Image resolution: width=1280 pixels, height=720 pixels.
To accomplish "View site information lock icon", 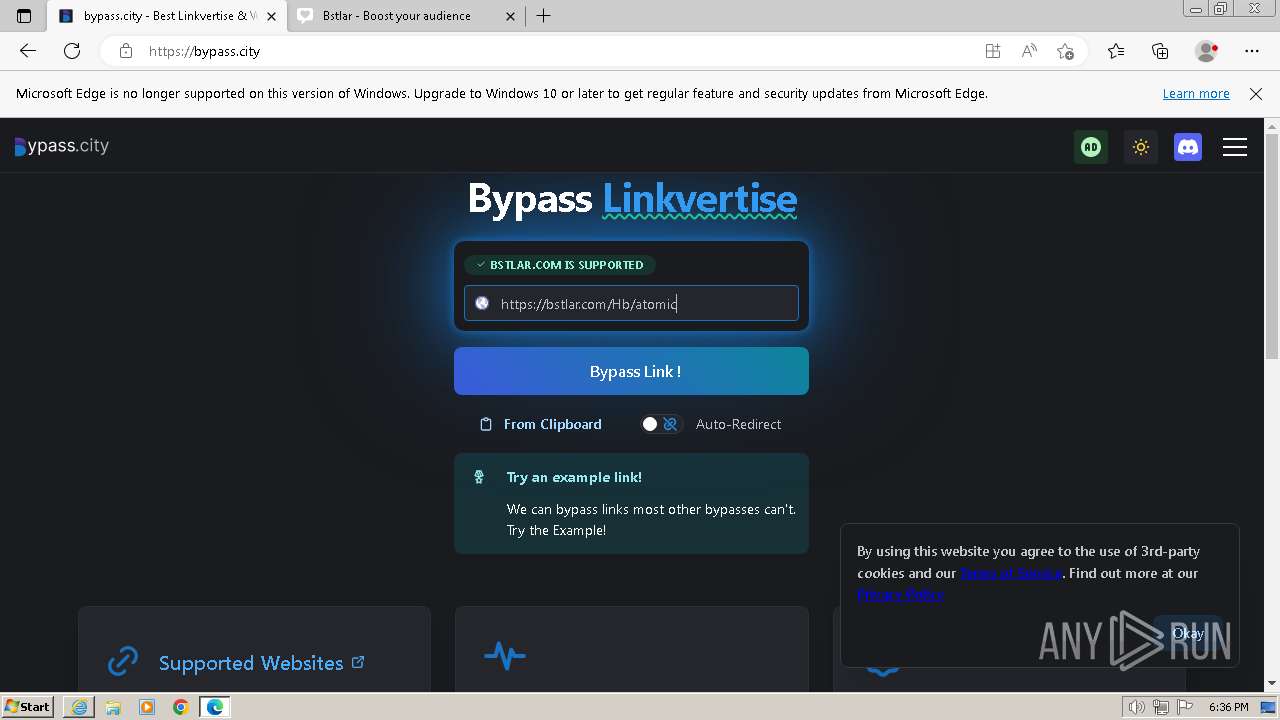I will click(126, 51).
